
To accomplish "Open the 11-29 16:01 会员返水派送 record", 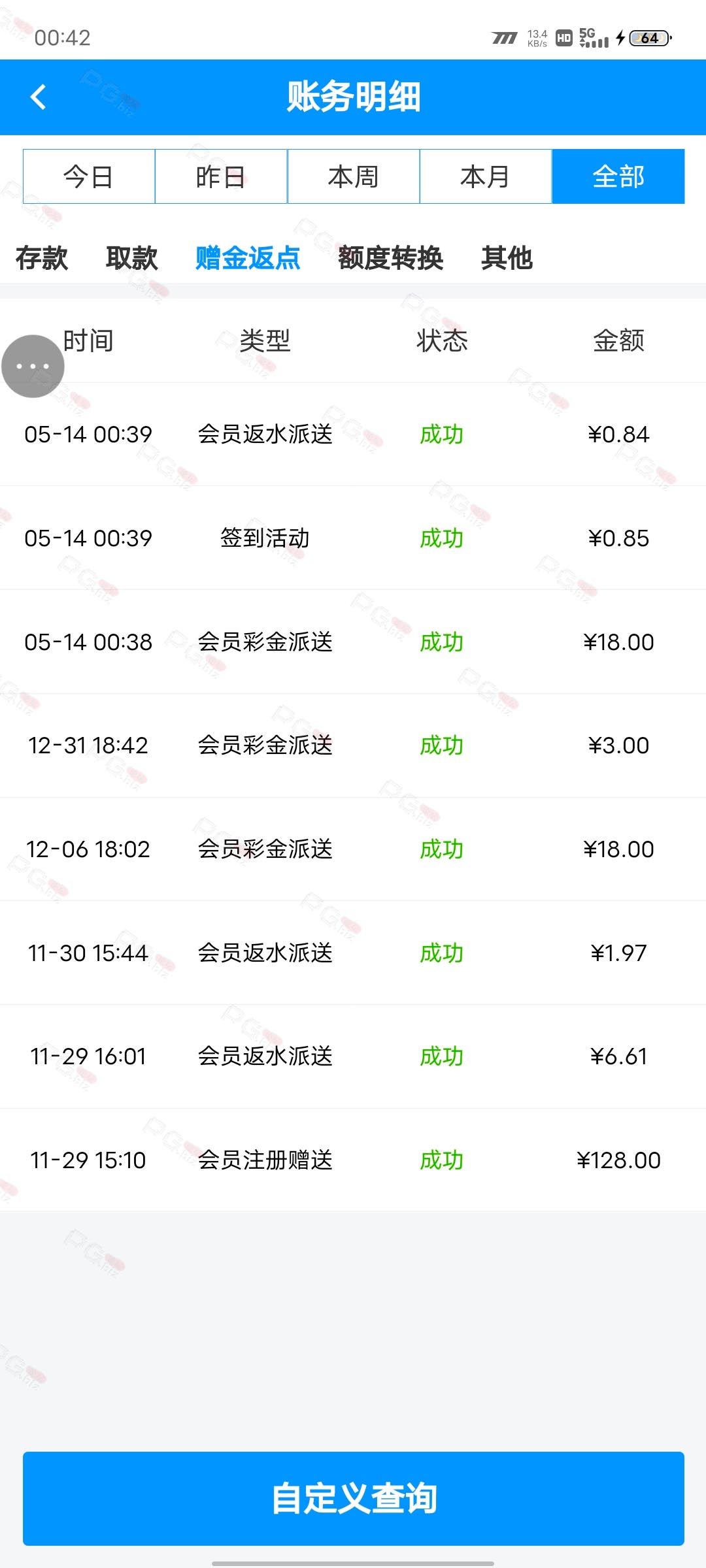I will (353, 1056).
